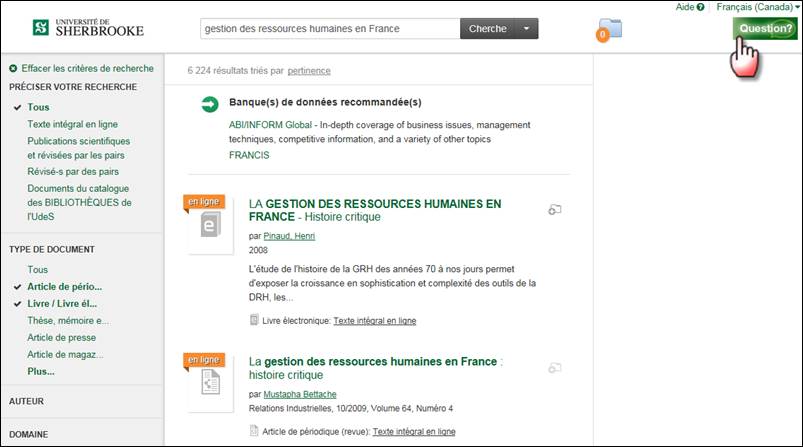Click the Cherche search button

487,29
